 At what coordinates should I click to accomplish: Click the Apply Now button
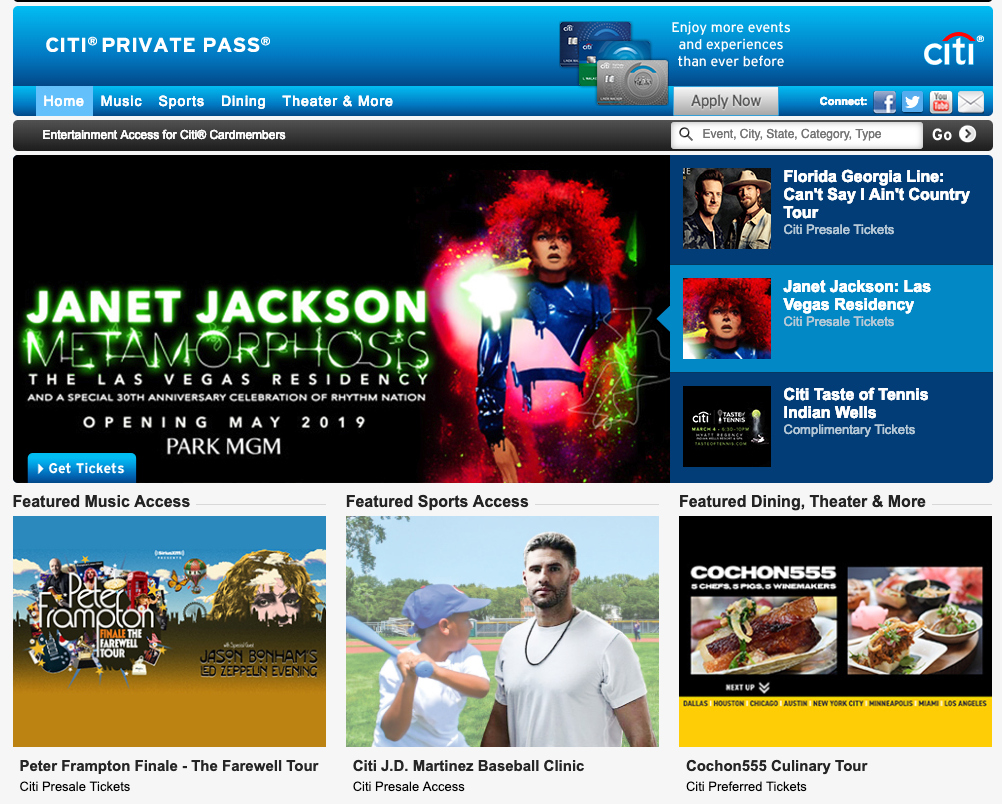click(726, 101)
